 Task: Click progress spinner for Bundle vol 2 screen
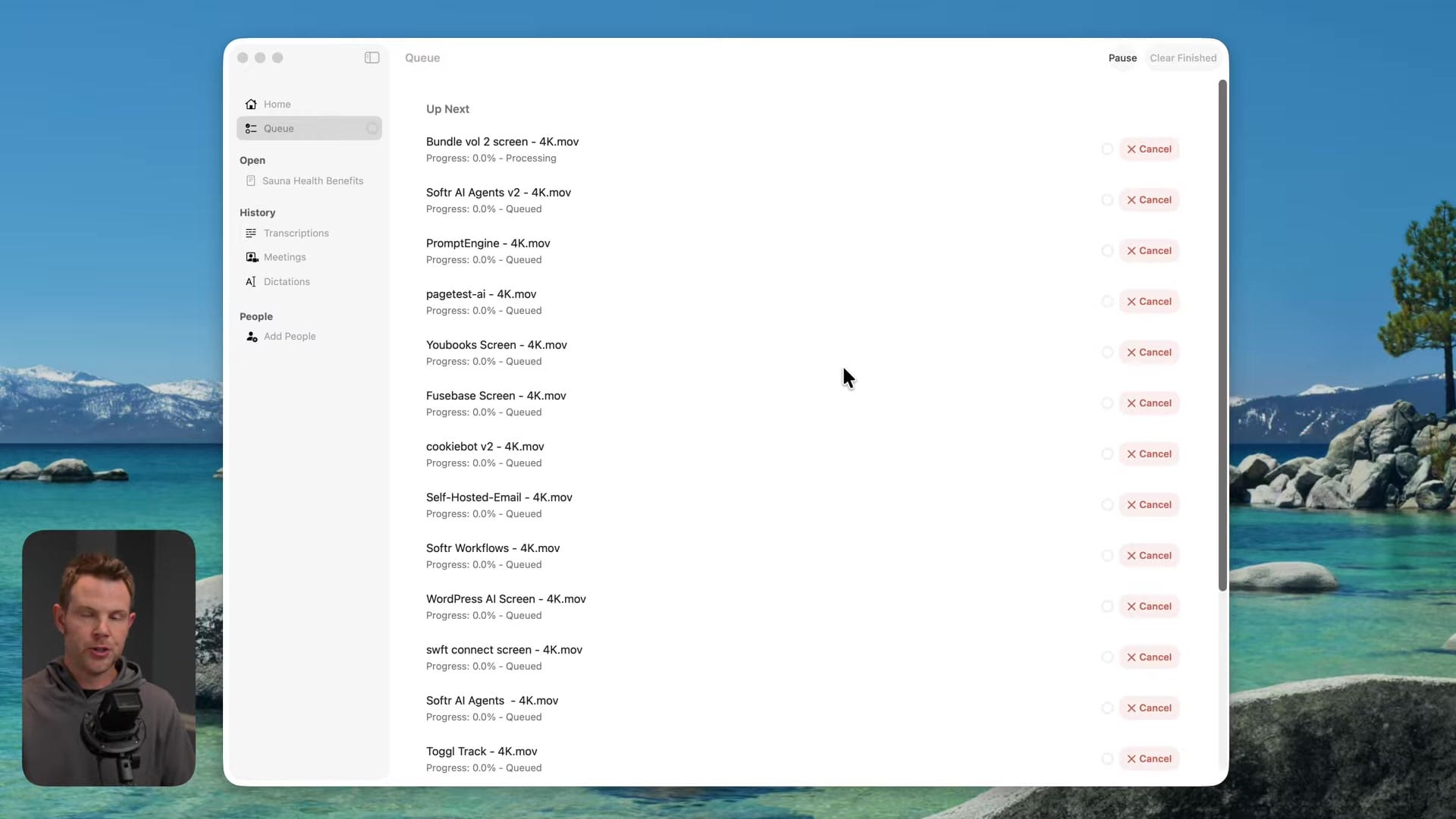click(x=1107, y=149)
